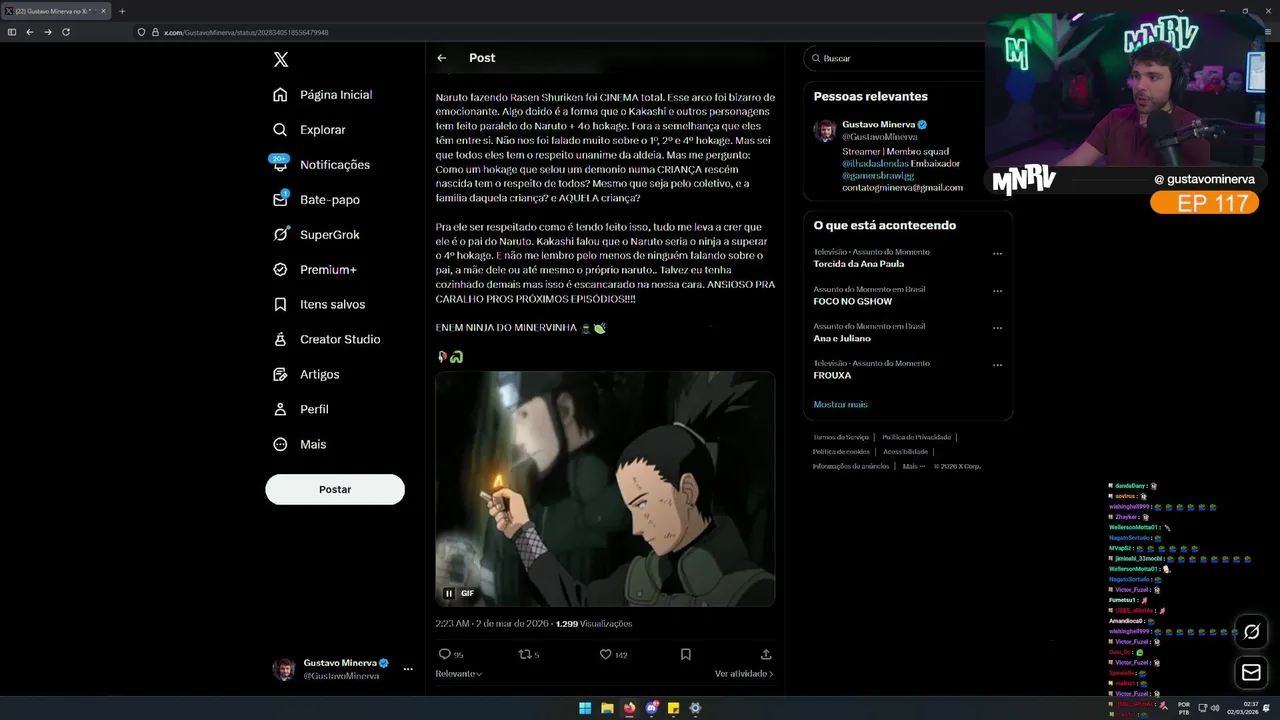Open Notificações in sidebar
1280x720 pixels.
tap(321, 165)
